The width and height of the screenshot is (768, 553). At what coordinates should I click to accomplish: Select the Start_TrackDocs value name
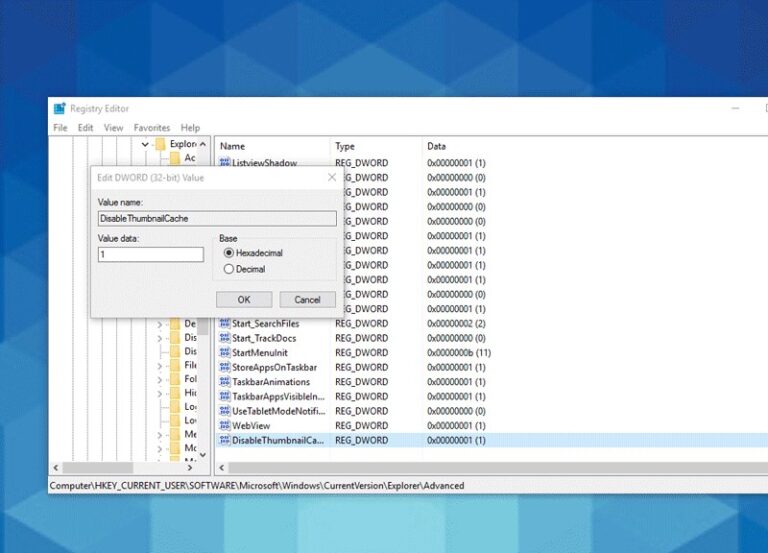pos(264,338)
